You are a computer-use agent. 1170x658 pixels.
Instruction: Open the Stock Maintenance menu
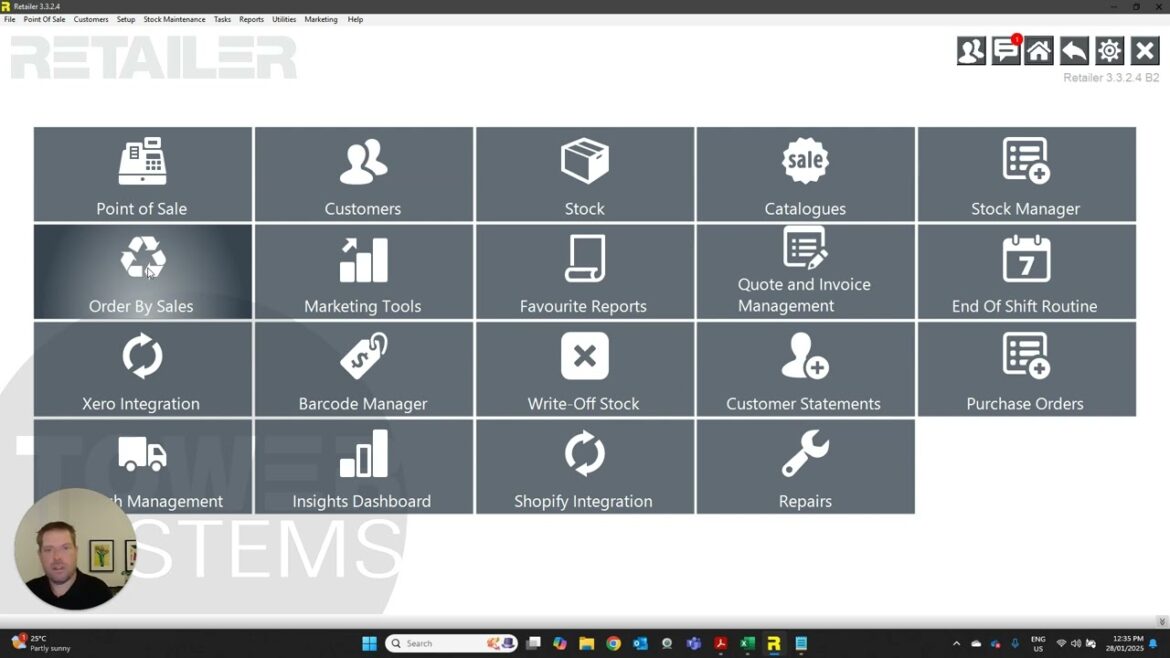pos(174,18)
